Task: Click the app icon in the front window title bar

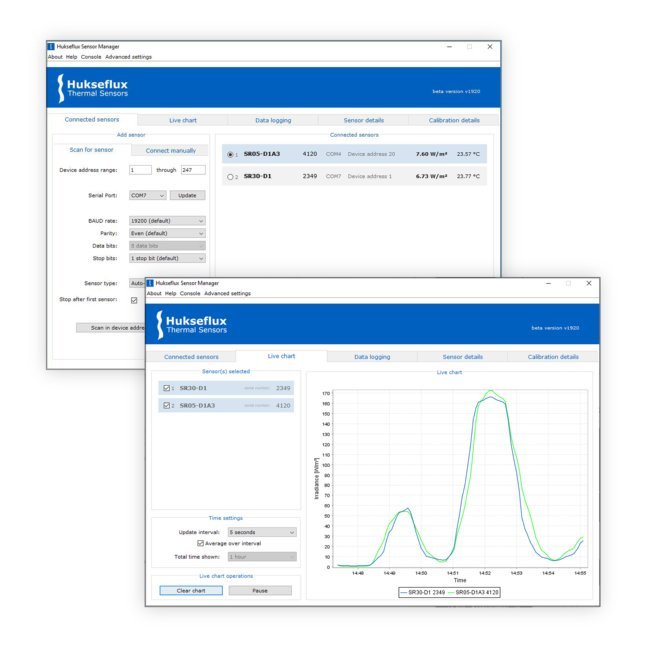Action: 150,283
